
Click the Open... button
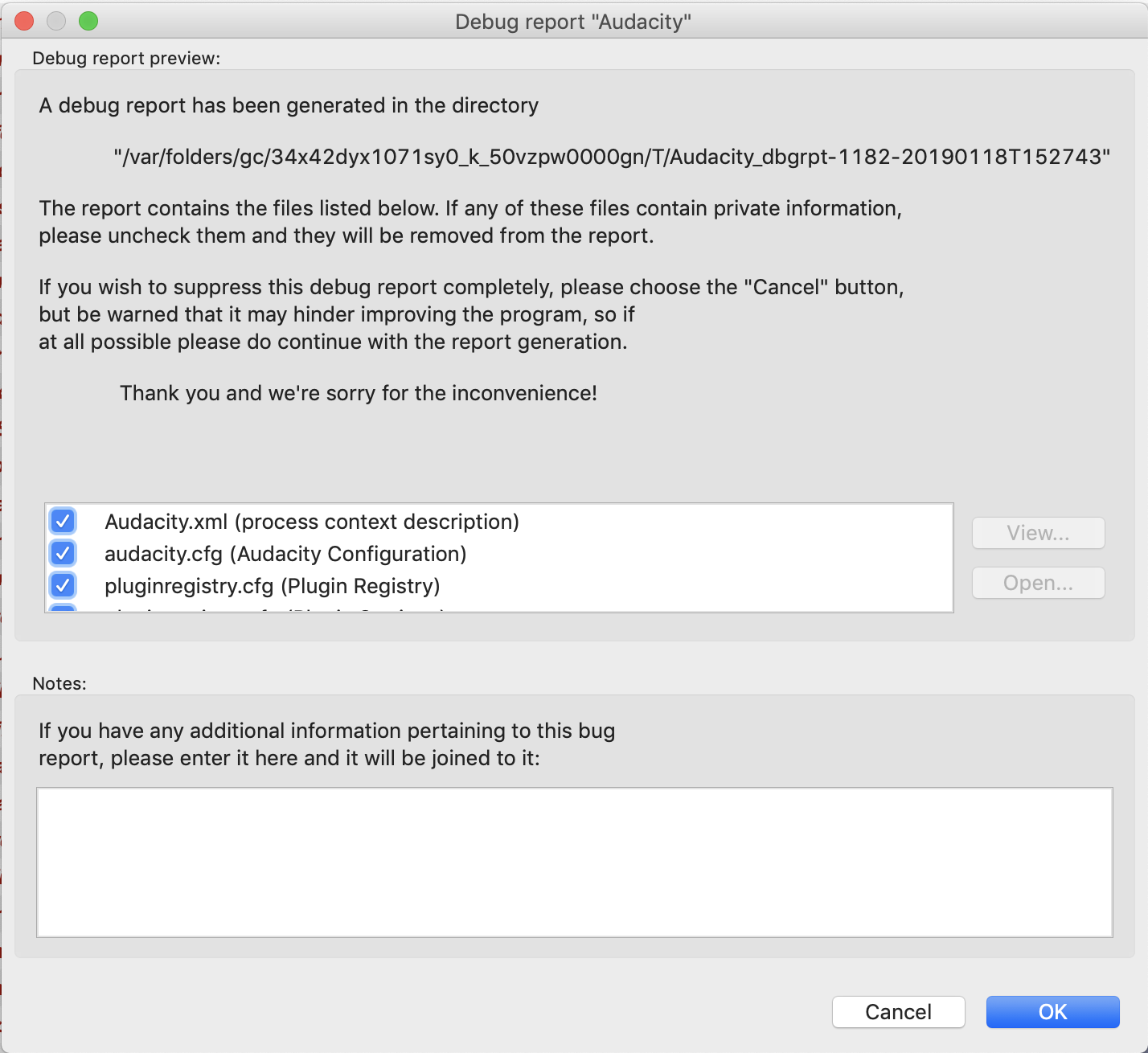(1038, 583)
